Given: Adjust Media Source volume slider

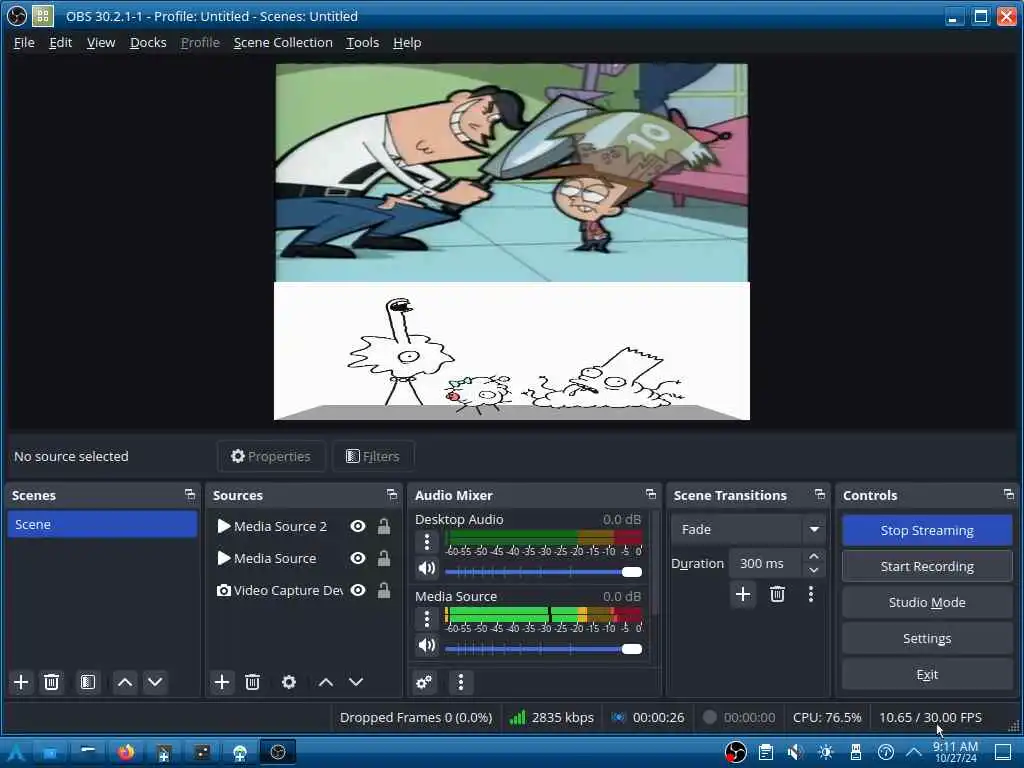Looking at the screenshot, I should 543,649.
